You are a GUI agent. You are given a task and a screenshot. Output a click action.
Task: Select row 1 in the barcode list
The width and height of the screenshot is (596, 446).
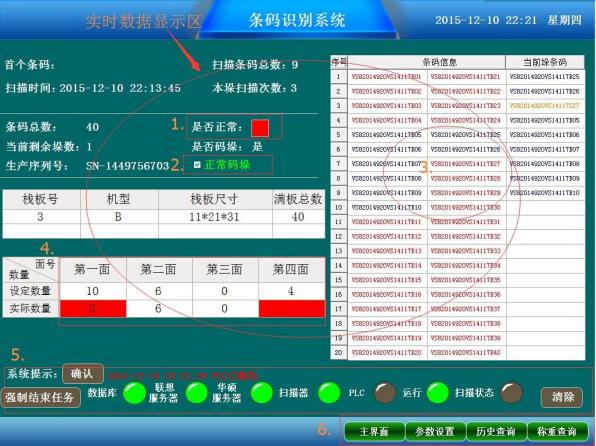(x=458, y=77)
